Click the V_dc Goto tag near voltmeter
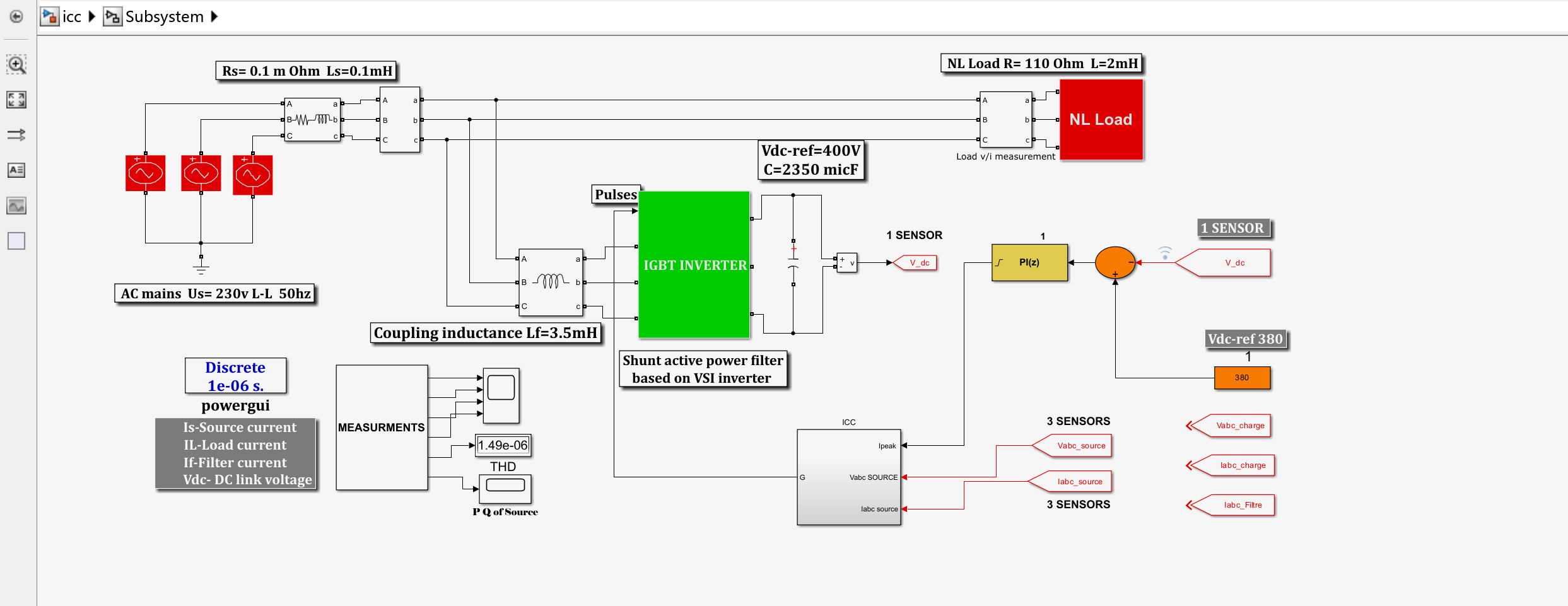Screen dimensions: 1568x606 coord(915,263)
